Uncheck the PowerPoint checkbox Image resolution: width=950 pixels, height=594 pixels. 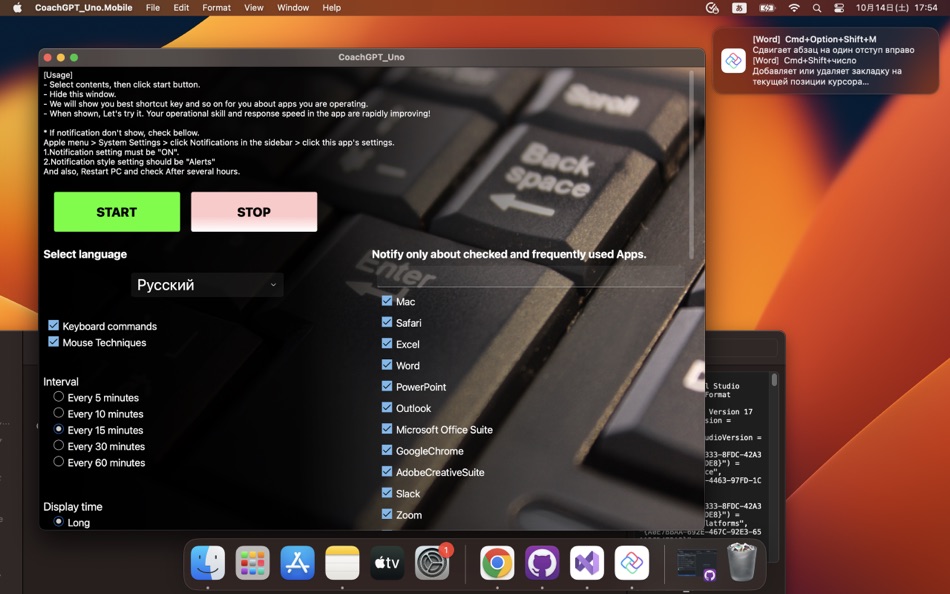point(387,386)
